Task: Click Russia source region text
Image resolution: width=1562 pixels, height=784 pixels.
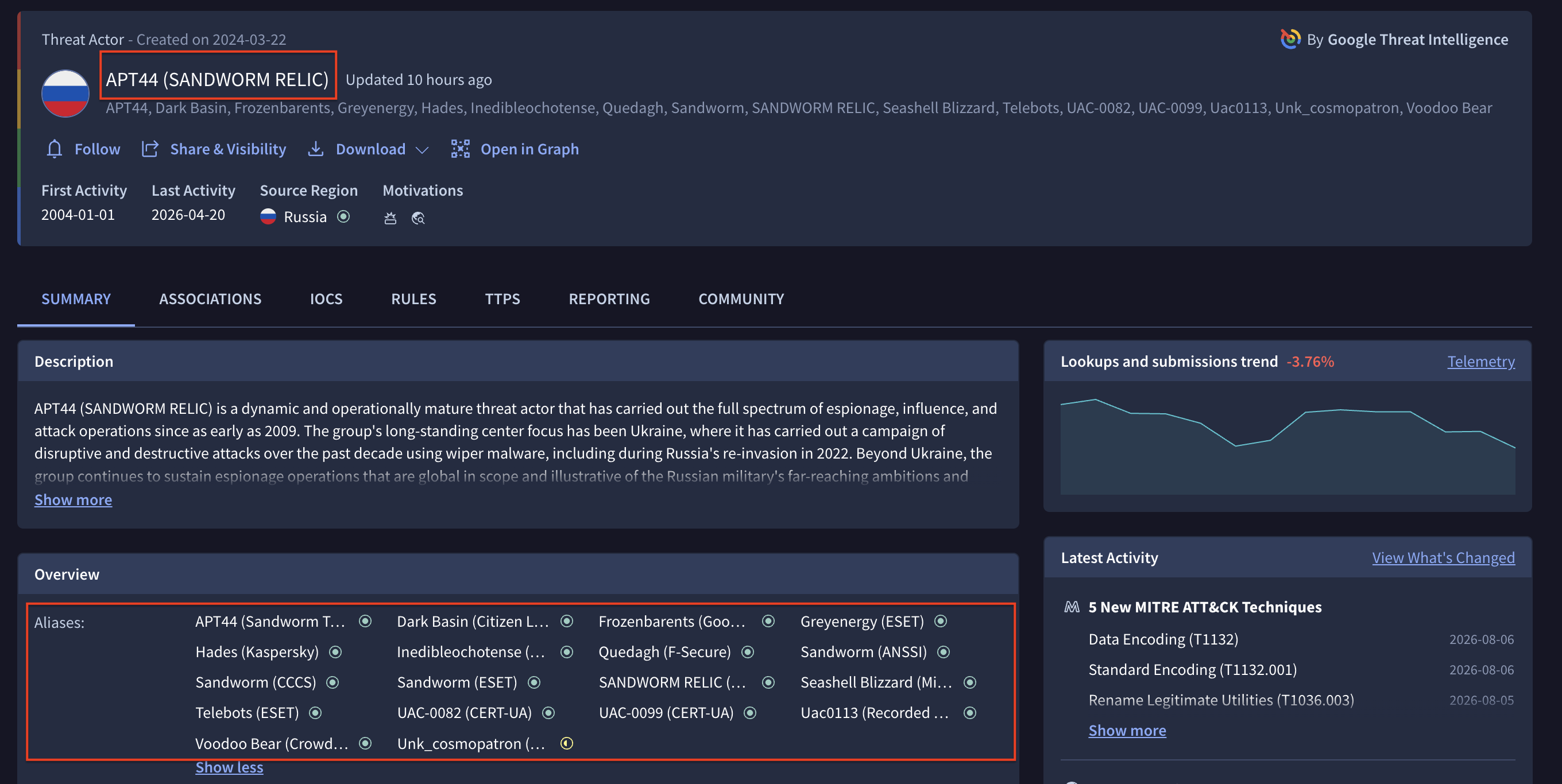Action: [305, 217]
